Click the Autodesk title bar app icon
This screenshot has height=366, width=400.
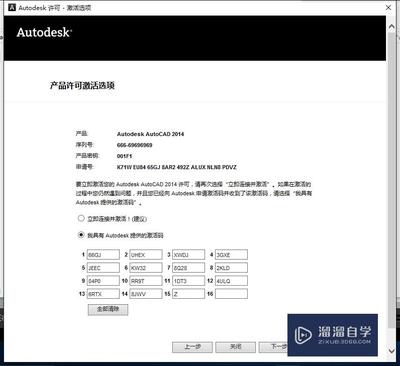(12, 7)
